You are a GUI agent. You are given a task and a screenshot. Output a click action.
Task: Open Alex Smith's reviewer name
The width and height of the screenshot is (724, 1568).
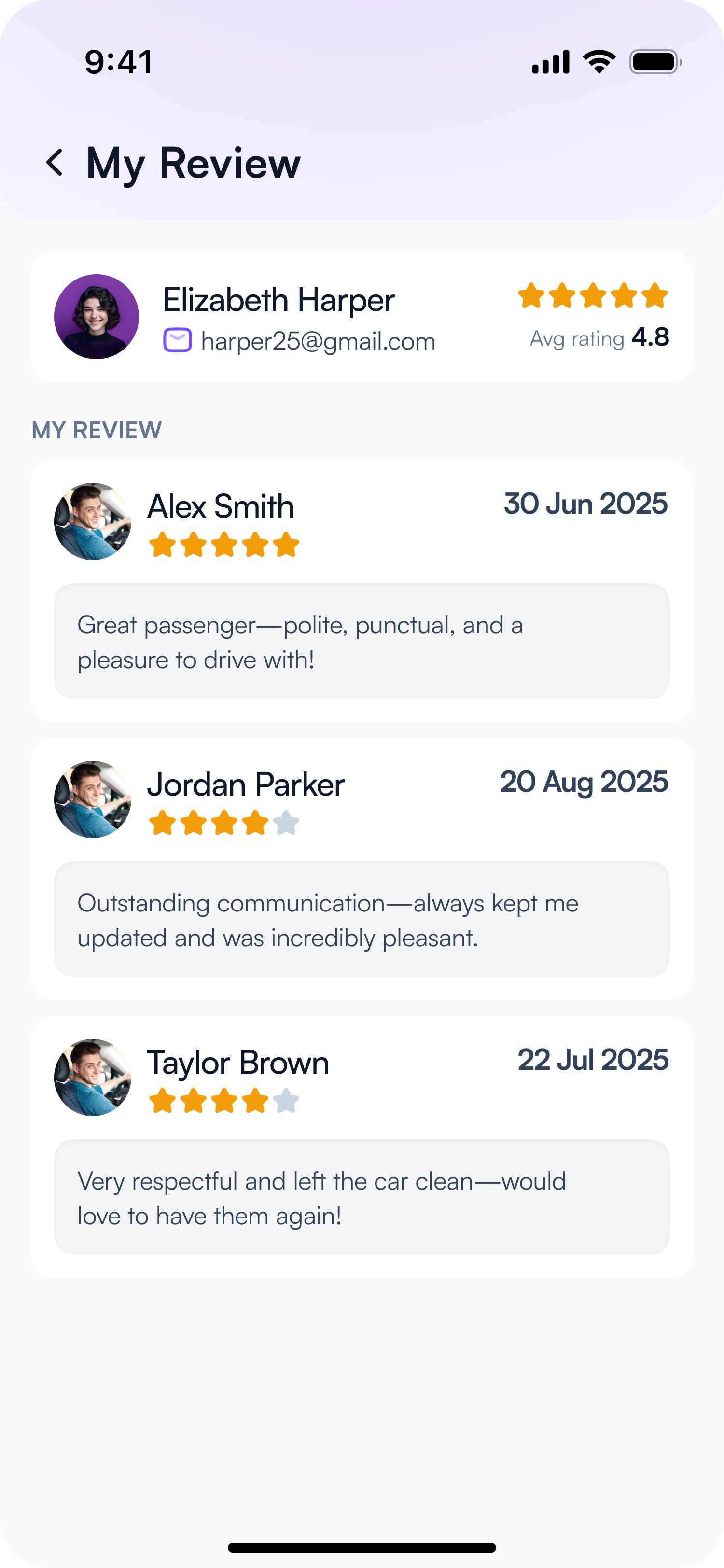220,506
